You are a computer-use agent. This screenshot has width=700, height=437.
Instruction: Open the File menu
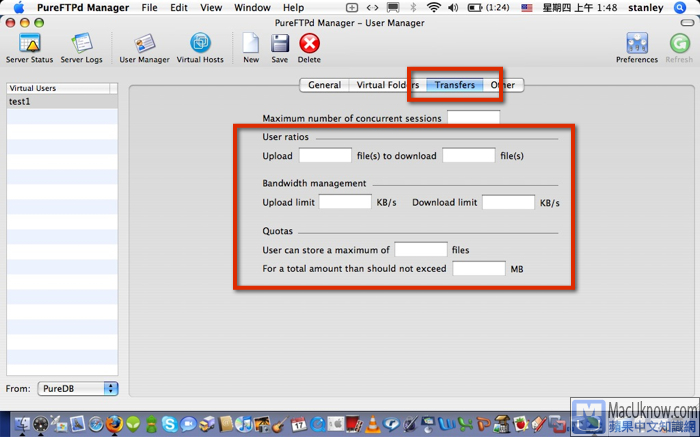point(149,8)
